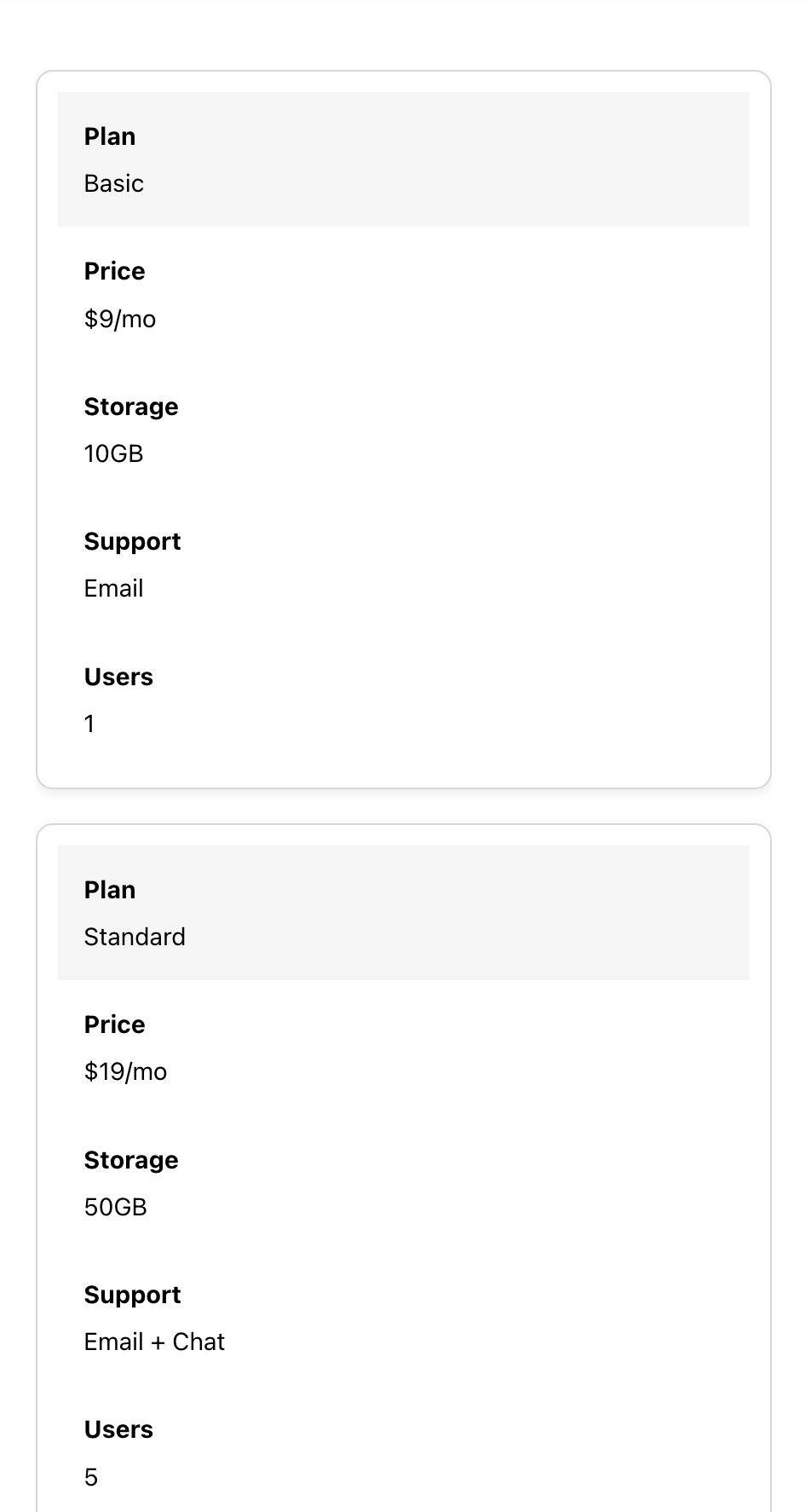811x1512 pixels.
Task: Click the Standard plan name
Action: 135,937
